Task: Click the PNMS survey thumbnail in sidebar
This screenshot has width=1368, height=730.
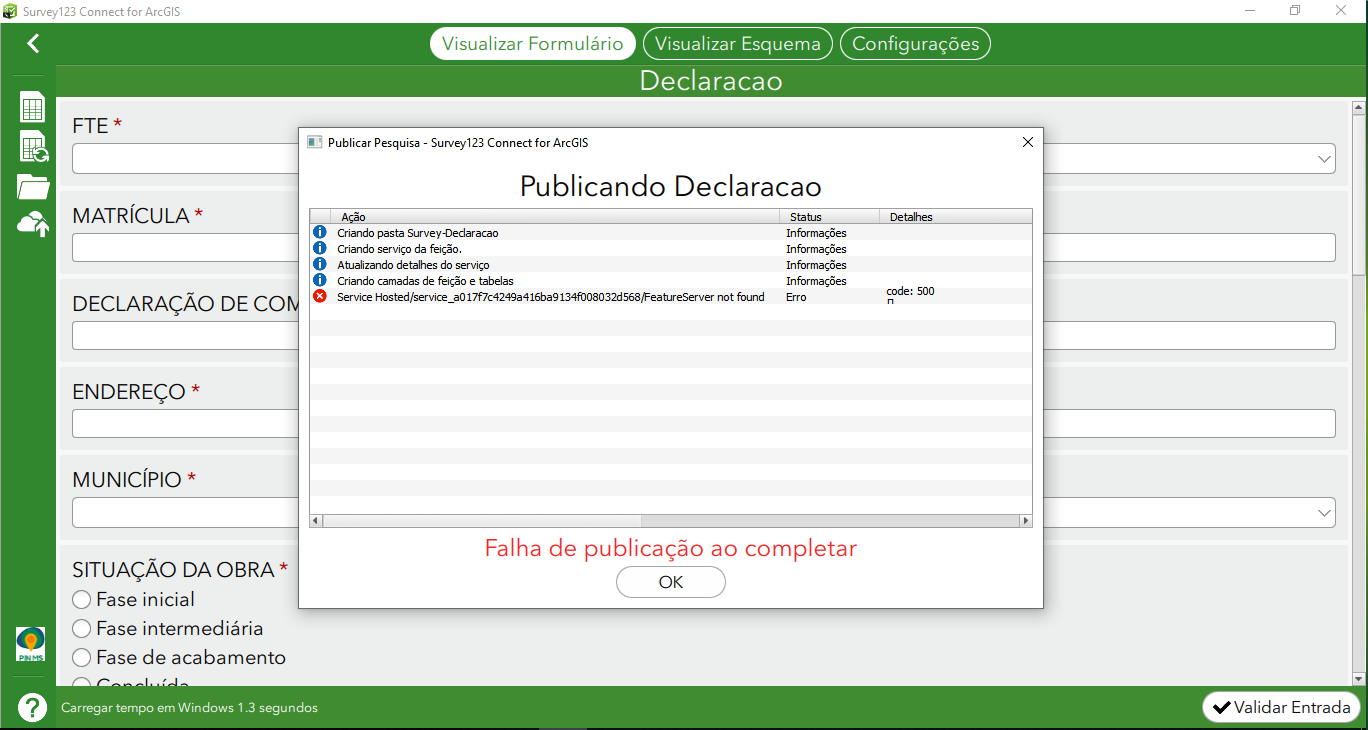Action: coord(31,644)
